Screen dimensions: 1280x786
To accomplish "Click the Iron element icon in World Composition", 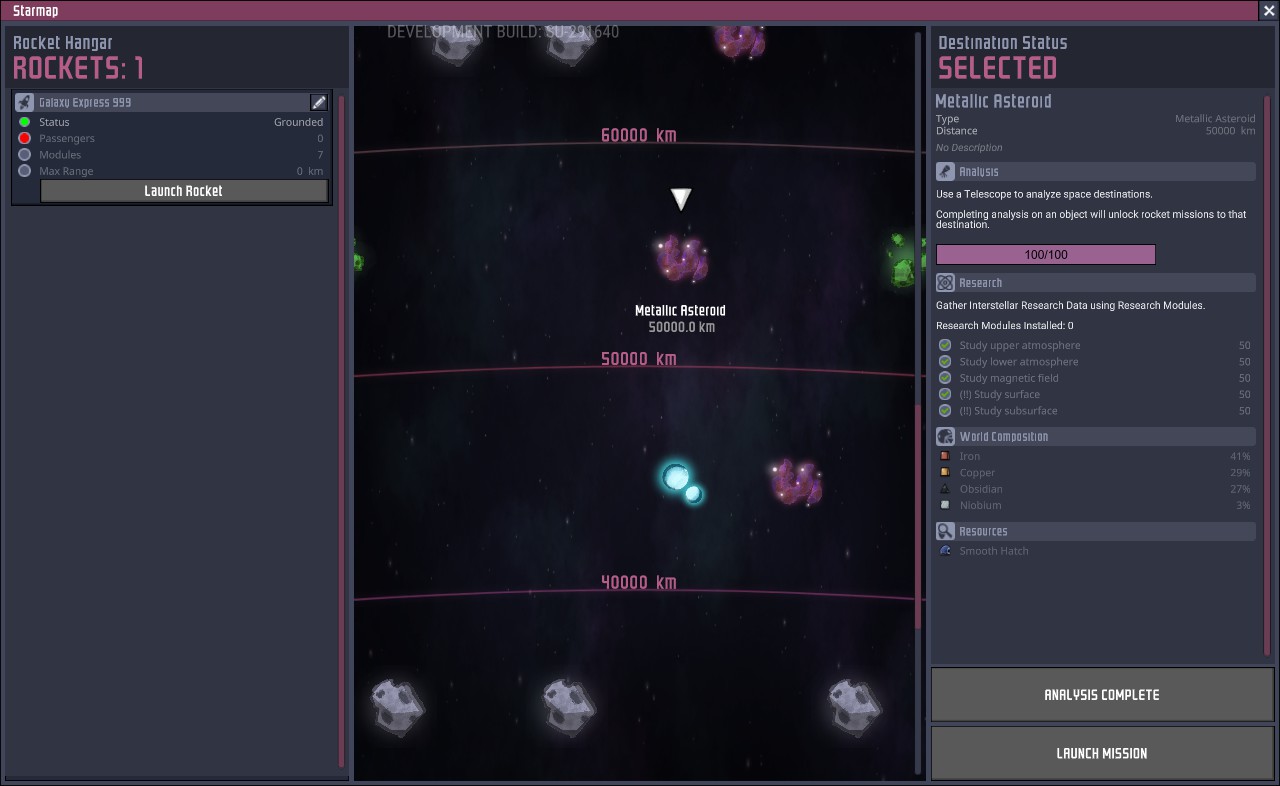I will coord(945,456).
